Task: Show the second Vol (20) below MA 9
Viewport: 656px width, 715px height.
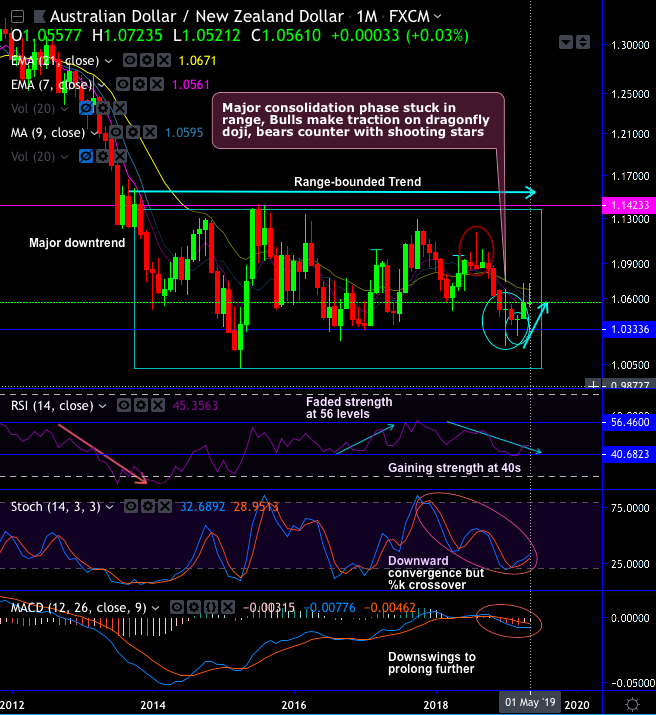Action: point(86,156)
